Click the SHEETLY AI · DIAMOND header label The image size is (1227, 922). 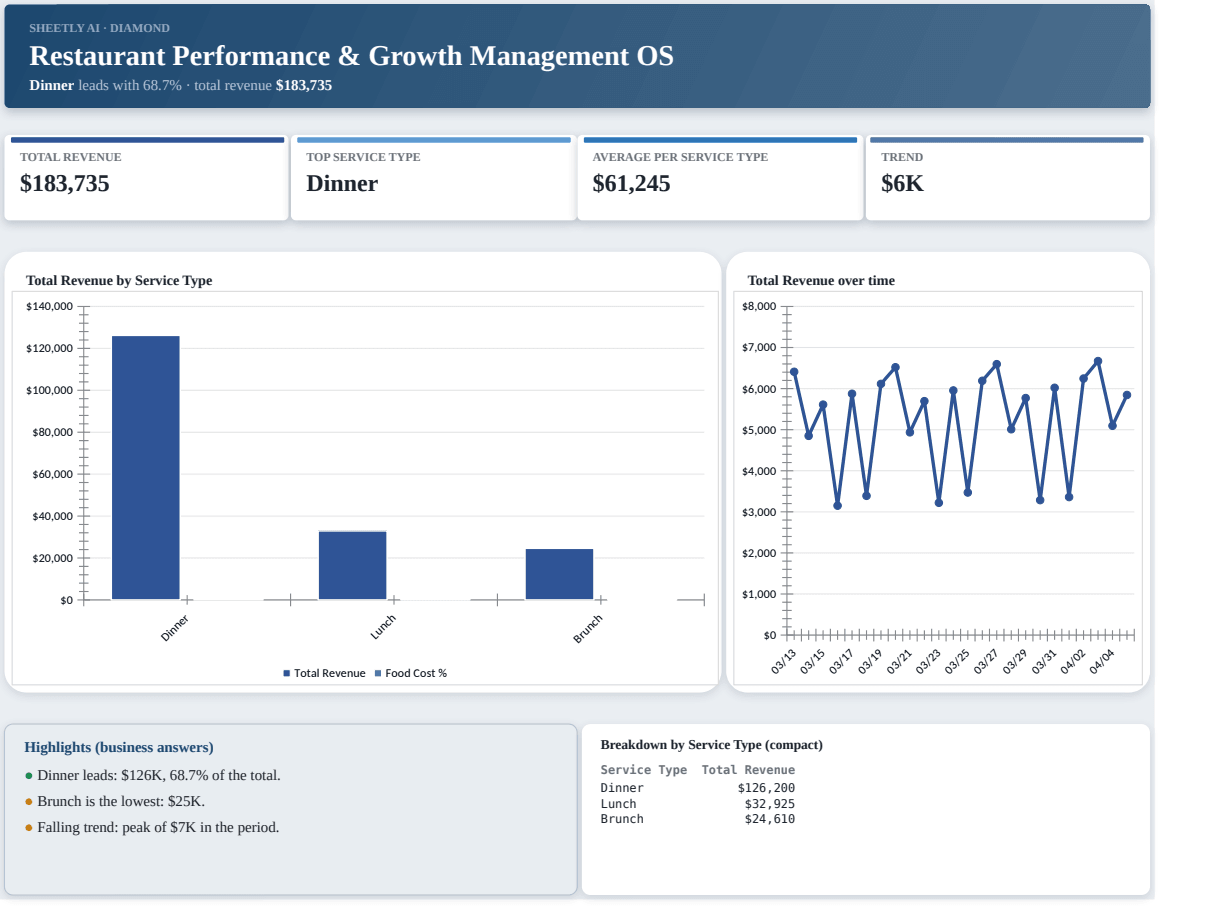click(x=99, y=28)
